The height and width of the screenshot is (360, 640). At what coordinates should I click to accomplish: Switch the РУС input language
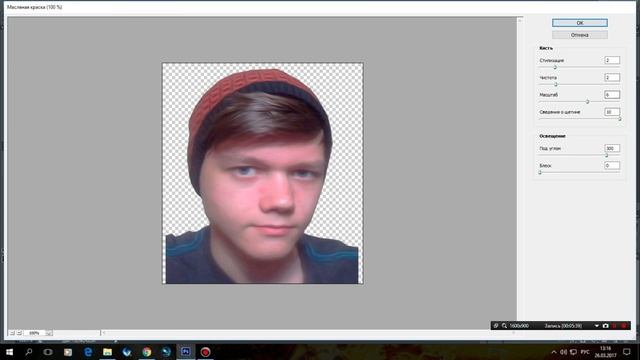click(x=585, y=352)
